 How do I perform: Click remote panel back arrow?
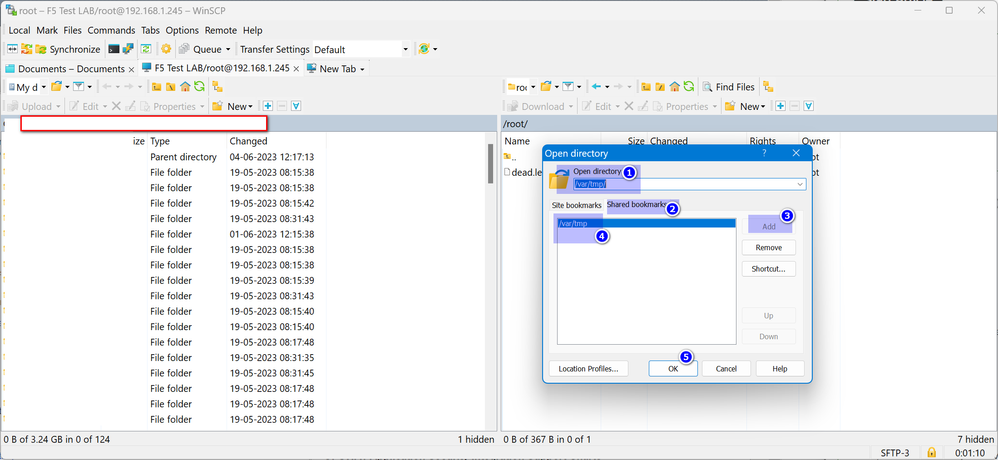pos(596,87)
